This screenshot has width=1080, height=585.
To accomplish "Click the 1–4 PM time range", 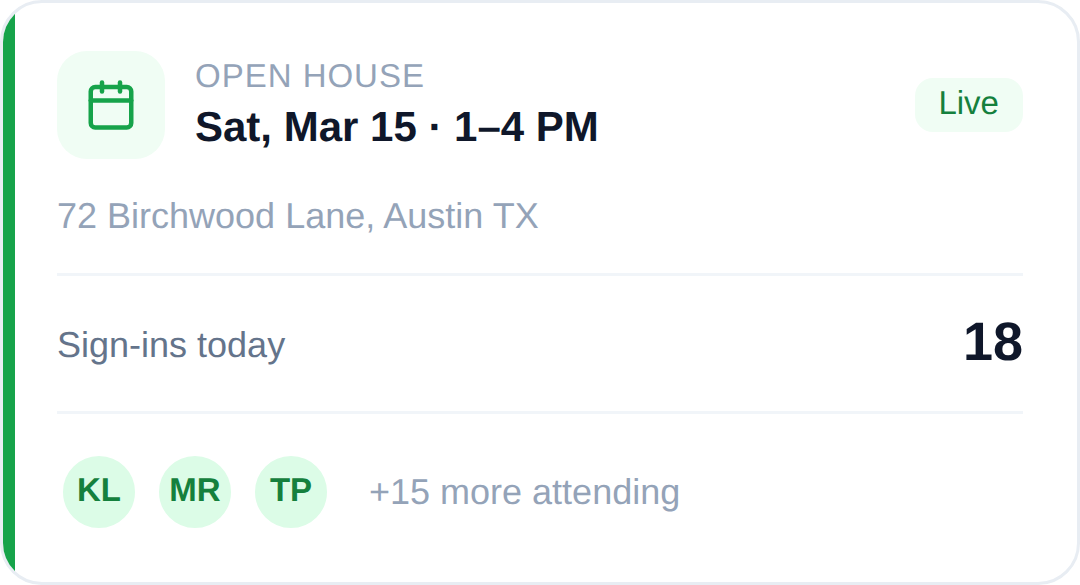I will coord(526,127).
